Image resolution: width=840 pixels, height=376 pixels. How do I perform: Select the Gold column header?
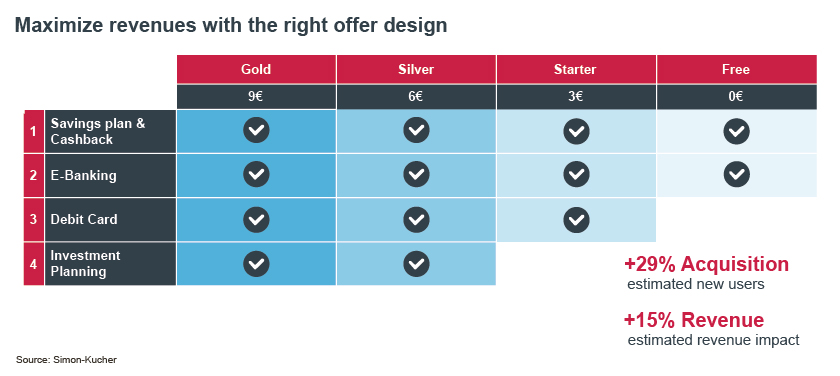pyautogui.click(x=256, y=69)
